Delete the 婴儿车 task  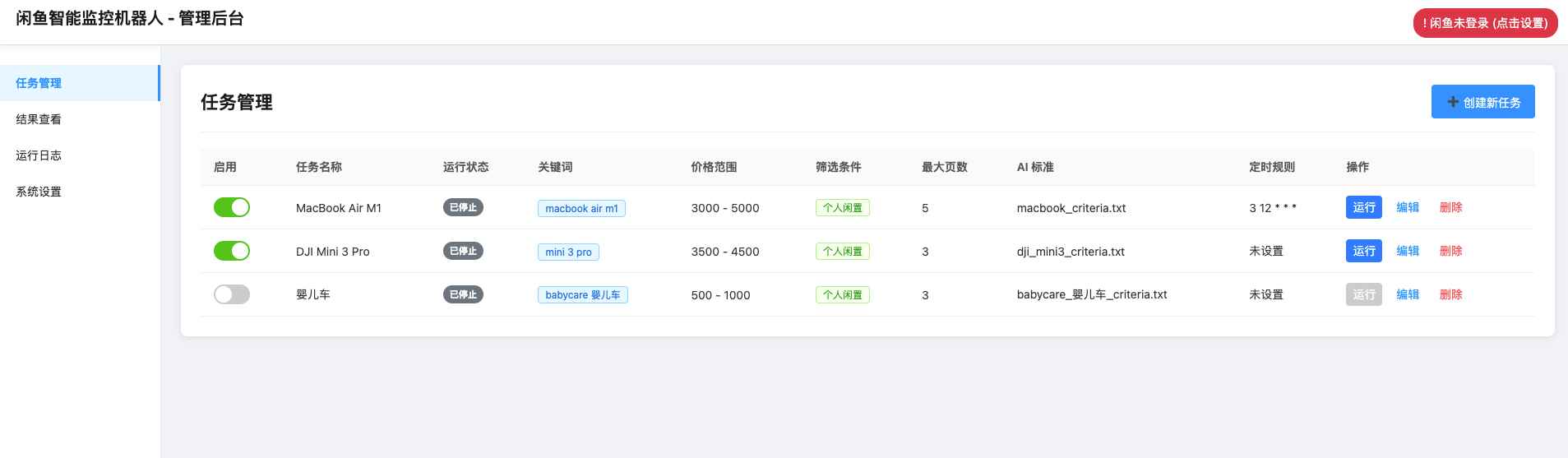pos(1450,294)
